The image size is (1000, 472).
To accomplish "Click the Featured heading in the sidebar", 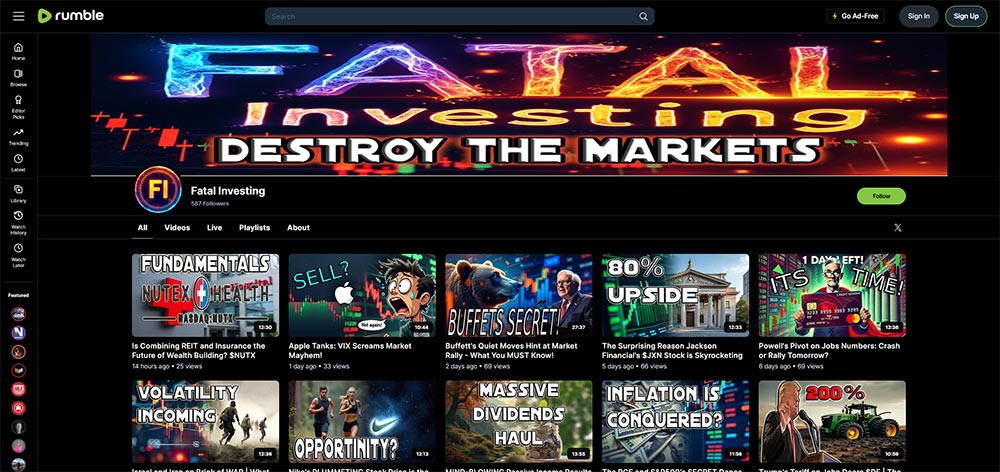I will [x=18, y=295].
